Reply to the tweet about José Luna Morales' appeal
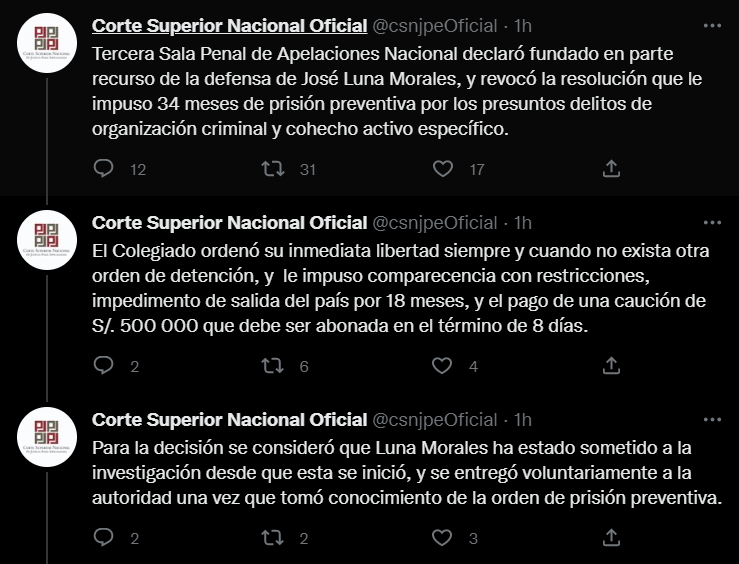This screenshot has width=739, height=564. [x=104, y=169]
